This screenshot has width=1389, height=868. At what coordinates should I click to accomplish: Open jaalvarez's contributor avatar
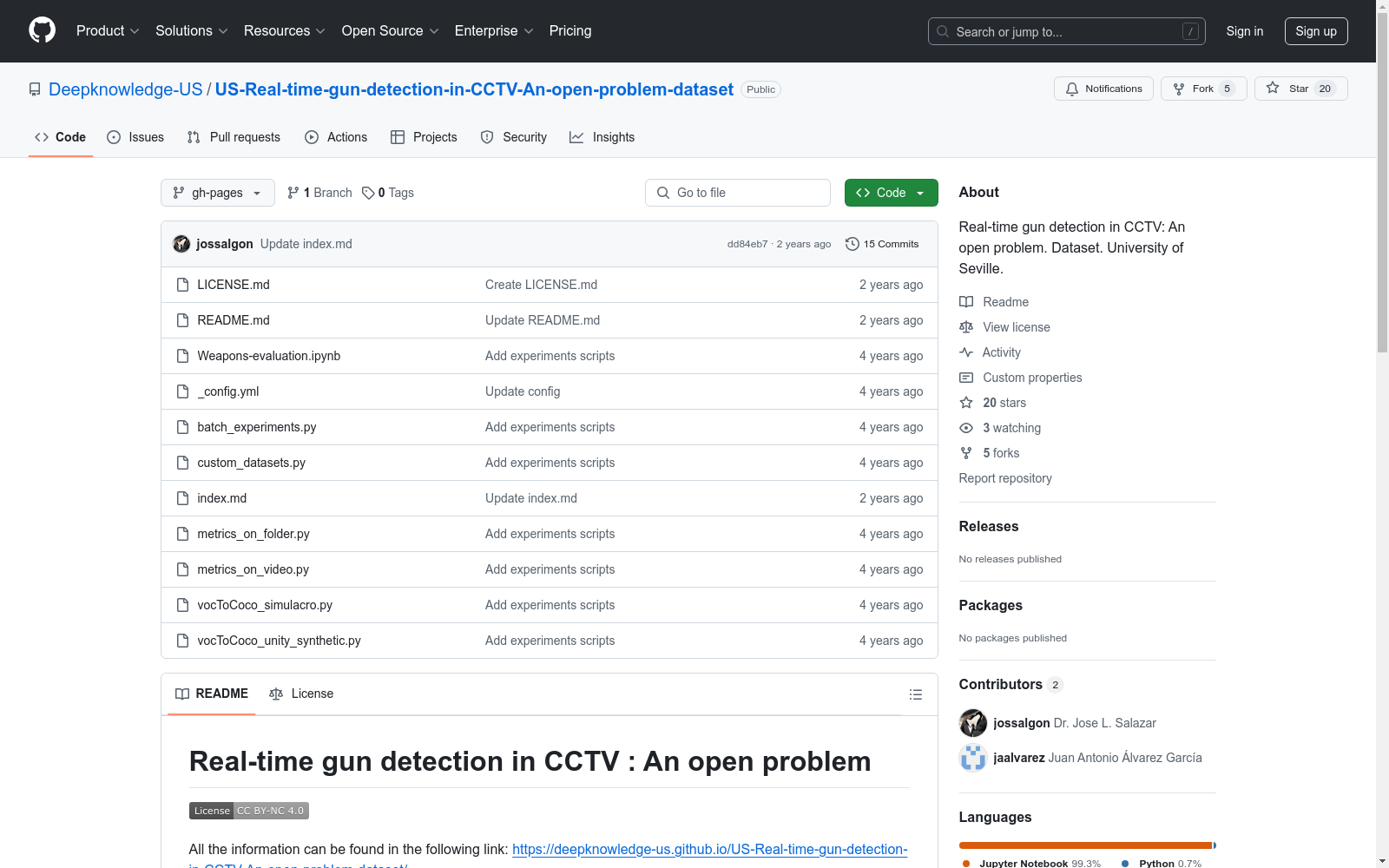coord(973,758)
